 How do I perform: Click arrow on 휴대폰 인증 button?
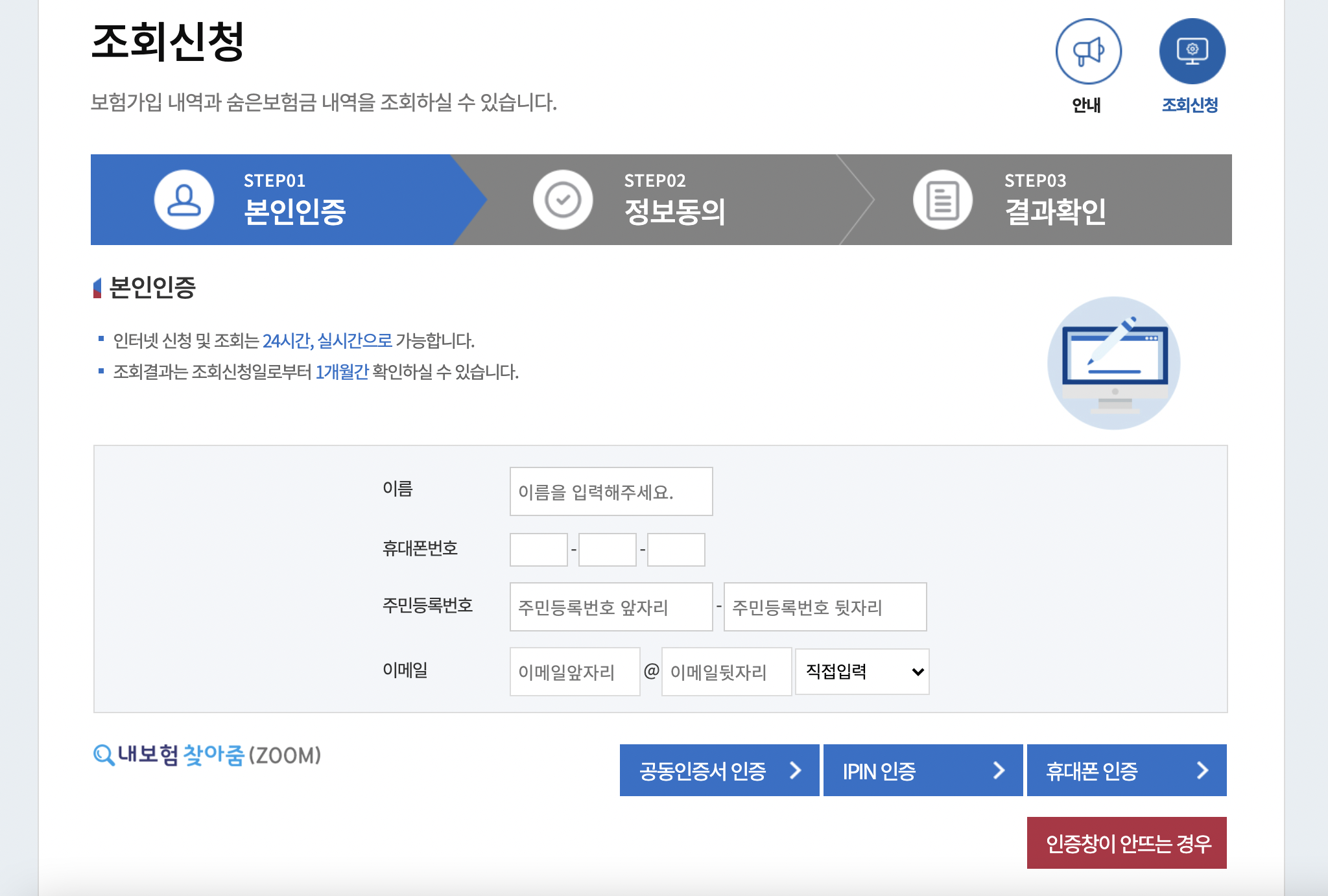(x=1202, y=770)
